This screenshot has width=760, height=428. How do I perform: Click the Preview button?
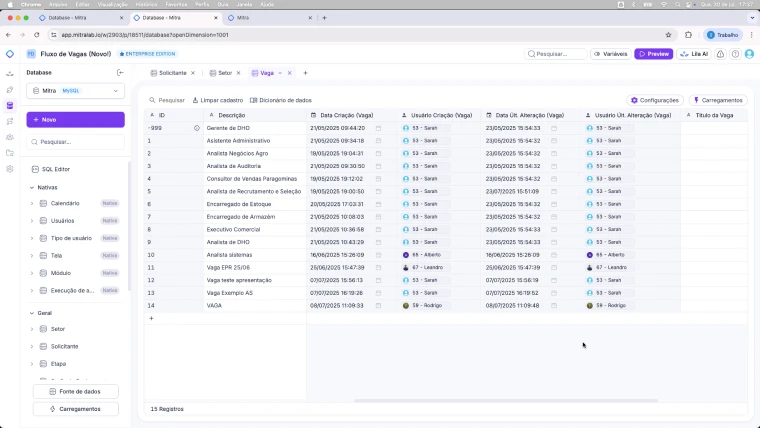click(x=653, y=54)
